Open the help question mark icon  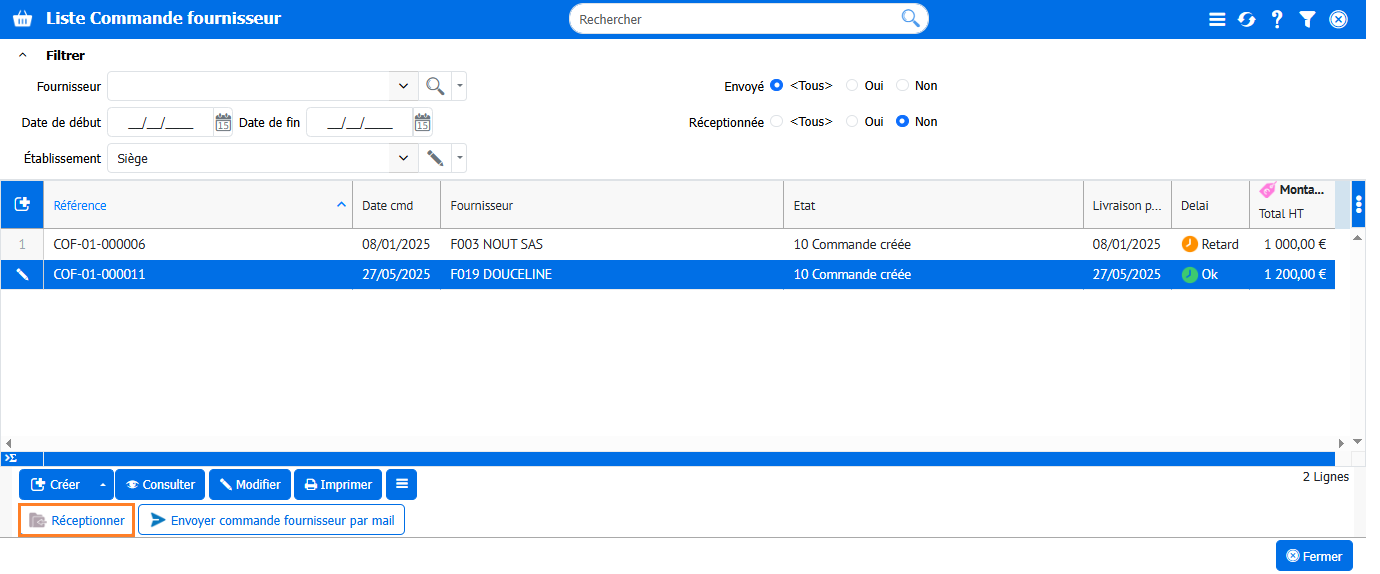tap(1277, 19)
